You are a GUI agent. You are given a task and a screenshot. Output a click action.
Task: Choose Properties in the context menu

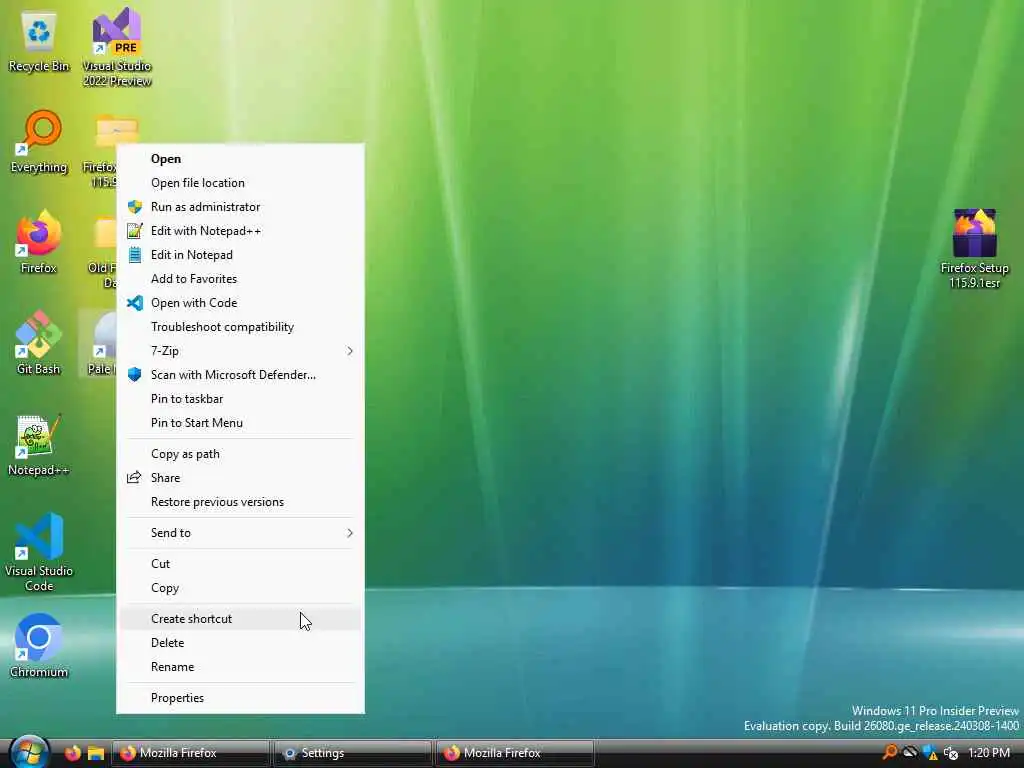click(240, 697)
